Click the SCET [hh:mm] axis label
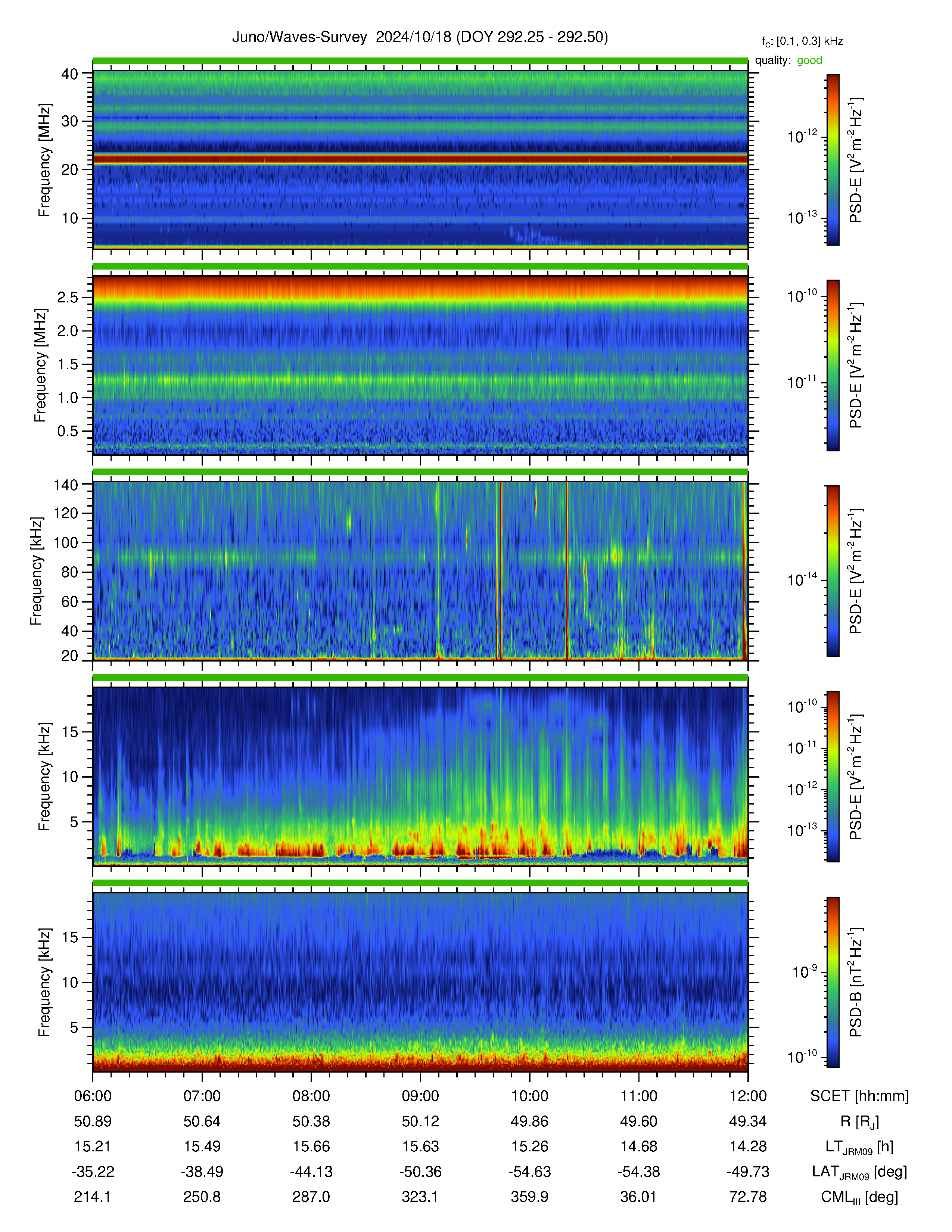 coord(859,1096)
